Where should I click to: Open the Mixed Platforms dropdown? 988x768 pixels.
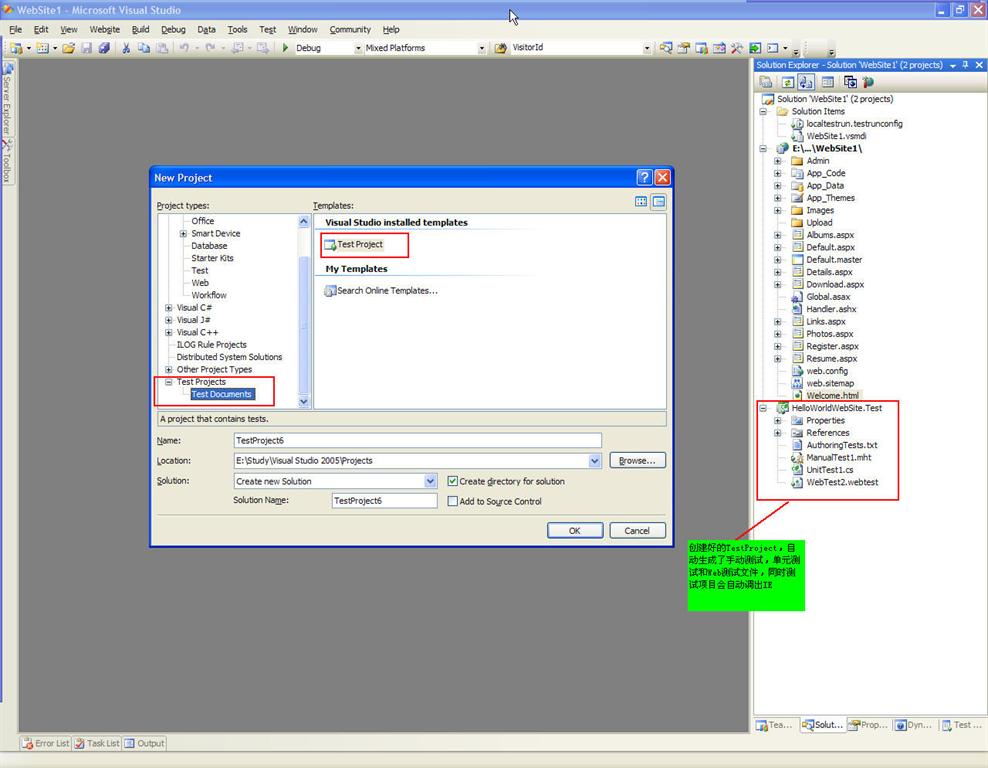click(x=481, y=48)
